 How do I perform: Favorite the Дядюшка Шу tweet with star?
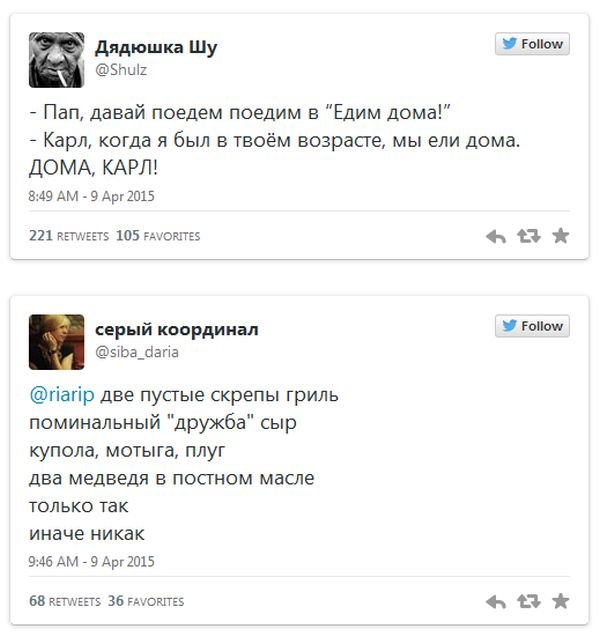(560, 236)
